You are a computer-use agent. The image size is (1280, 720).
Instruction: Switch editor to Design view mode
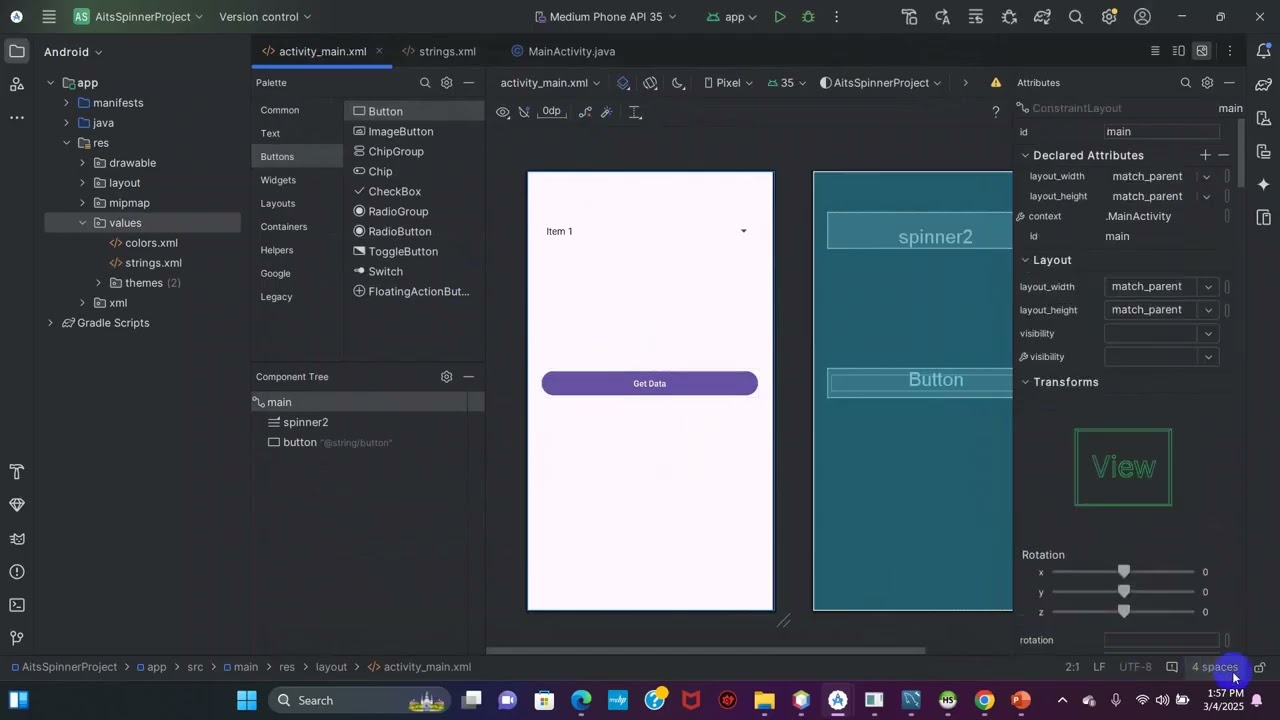pyautogui.click(x=1202, y=51)
